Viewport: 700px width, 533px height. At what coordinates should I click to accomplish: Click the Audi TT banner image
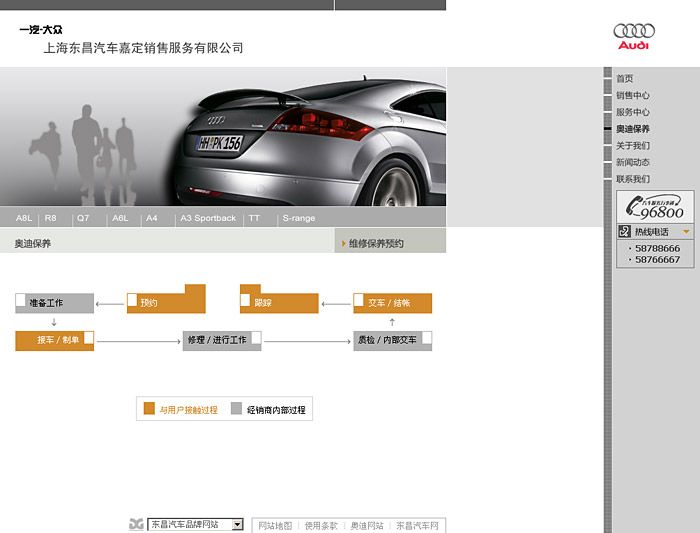coord(223,137)
